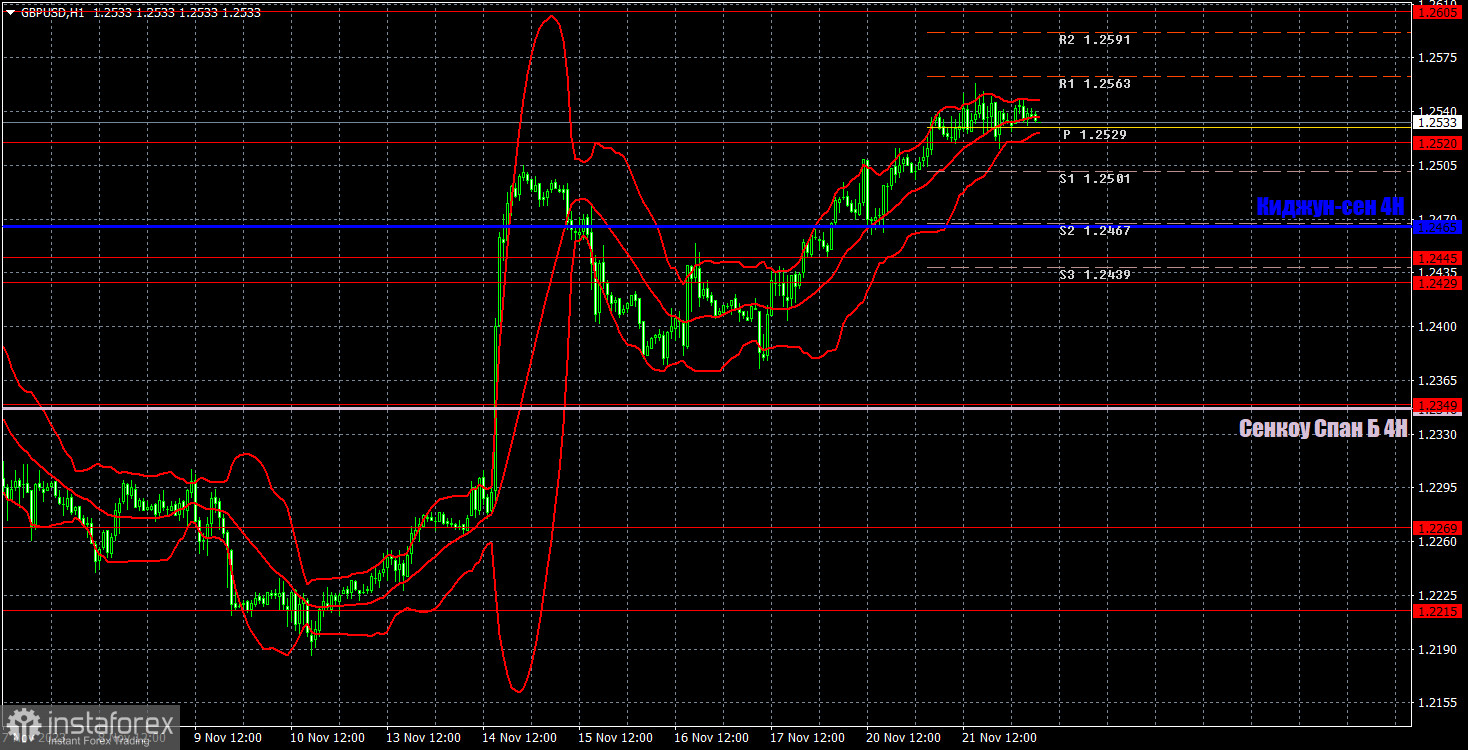This screenshot has width=1468, height=750.
Task: Select the Сенкоу Спан Б 4H line label
Action: pos(1323,429)
